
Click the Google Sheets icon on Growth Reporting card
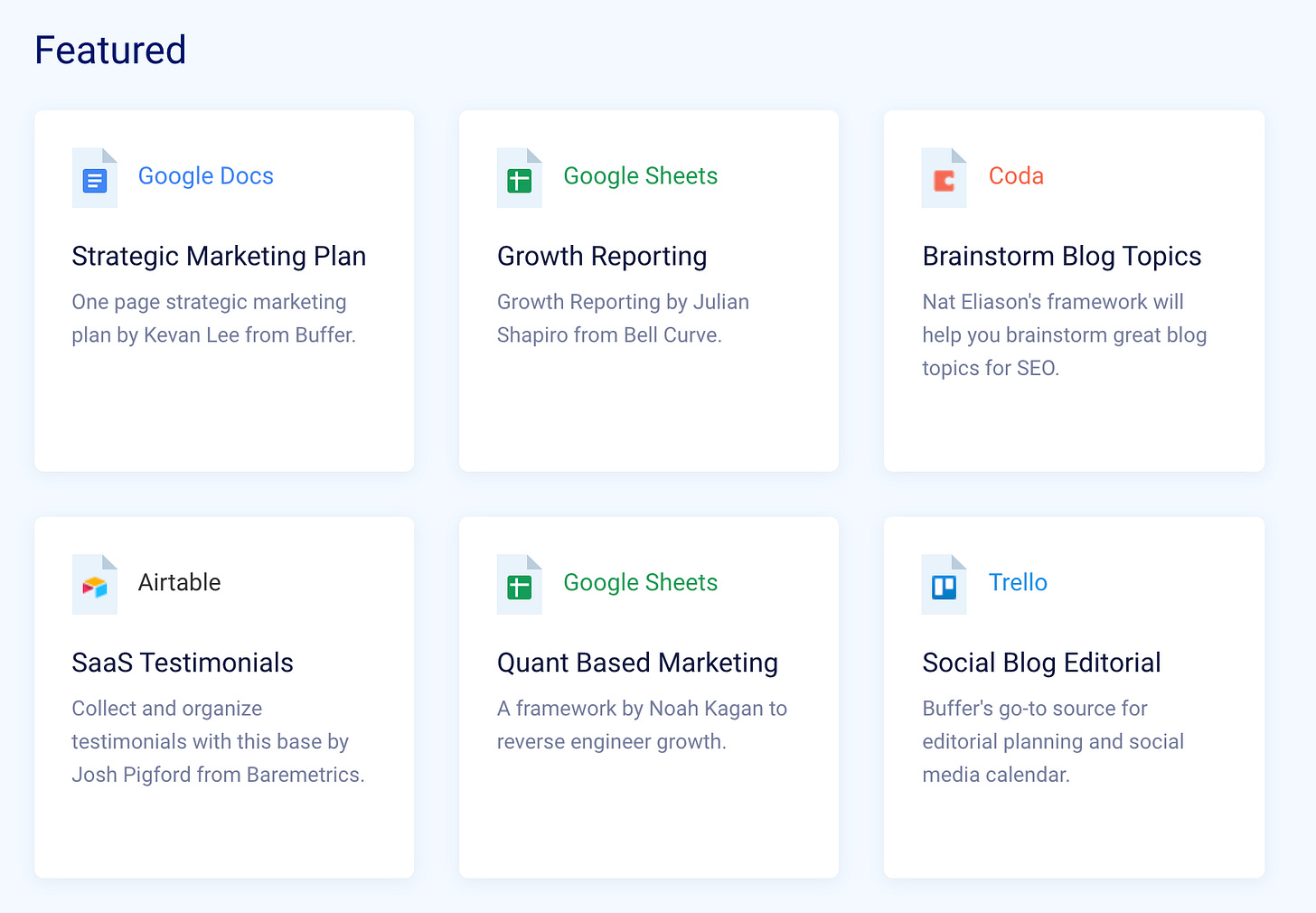520,178
